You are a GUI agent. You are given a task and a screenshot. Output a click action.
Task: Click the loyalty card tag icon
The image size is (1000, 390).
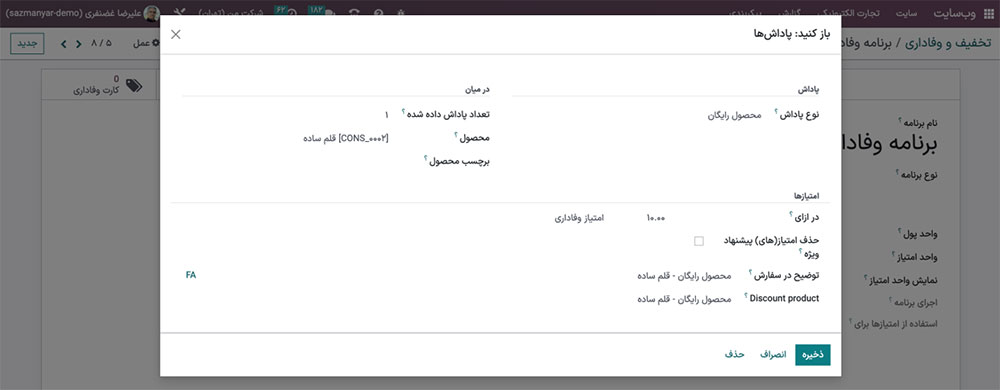pyautogui.click(x=134, y=85)
